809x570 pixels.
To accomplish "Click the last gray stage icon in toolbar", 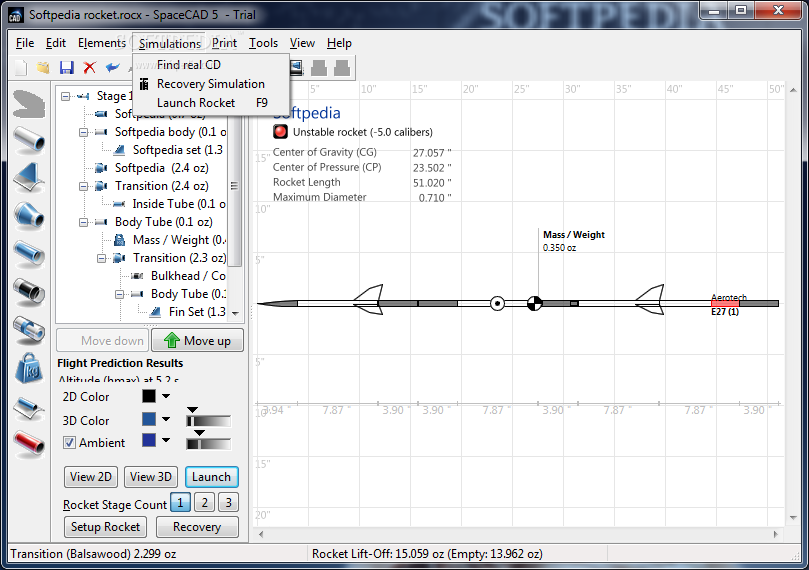I will click(342, 68).
